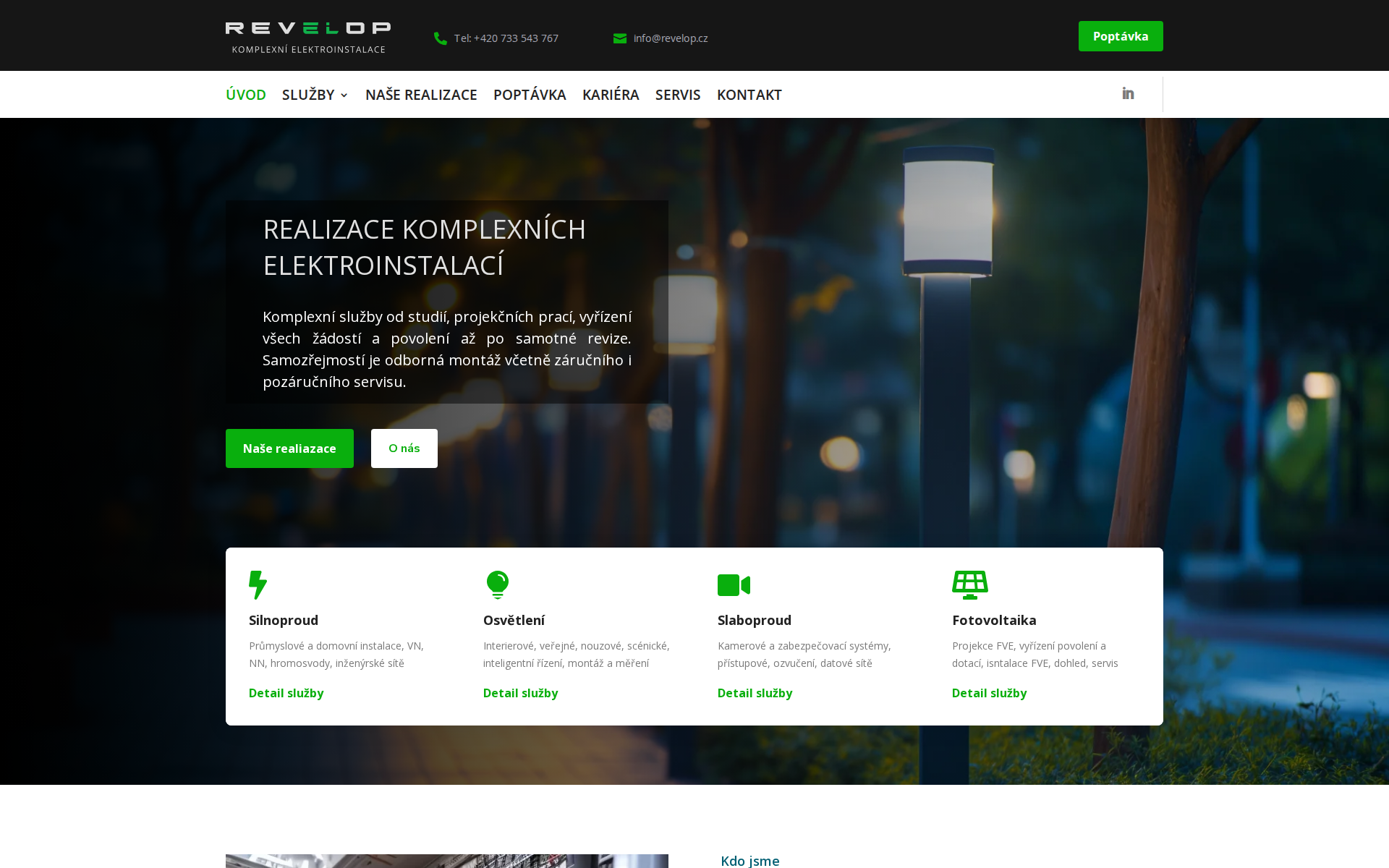The width and height of the screenshot is (1389, 868).
Task: Select the ÚVOD navigation item
Action: coord(246,95)
